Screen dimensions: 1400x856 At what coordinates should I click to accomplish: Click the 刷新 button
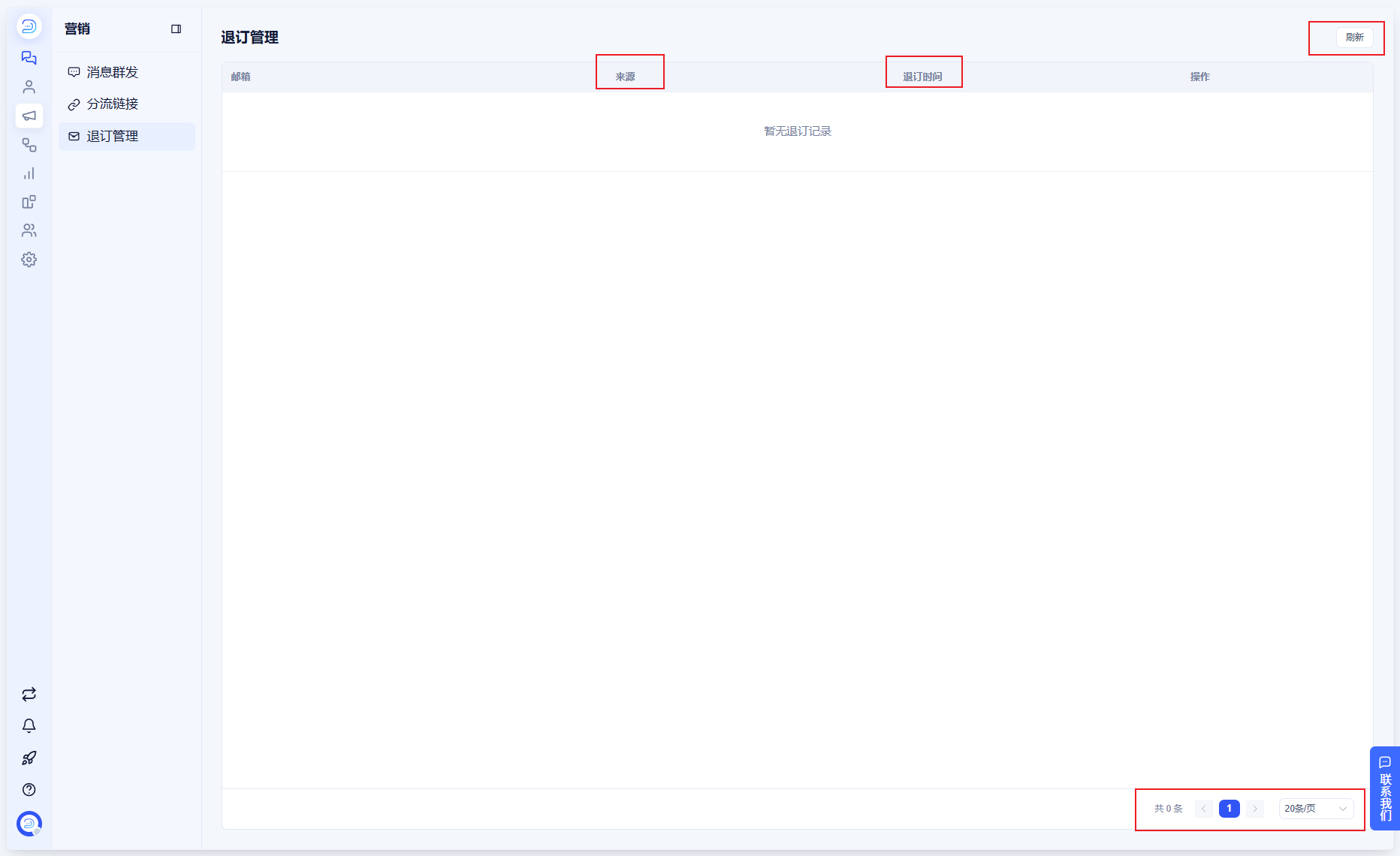1354,38
